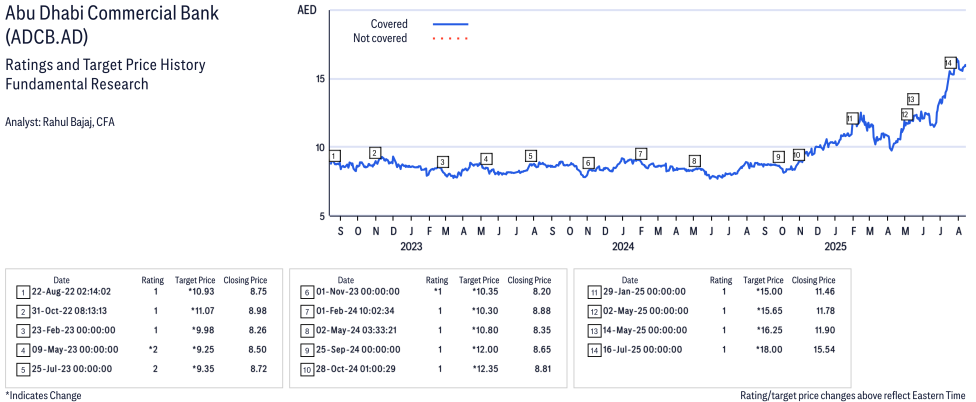This screenshot has height=402, width=976.
Task: Click the 2024 year label on the x-axis
Action: click(x=623, y=246)
